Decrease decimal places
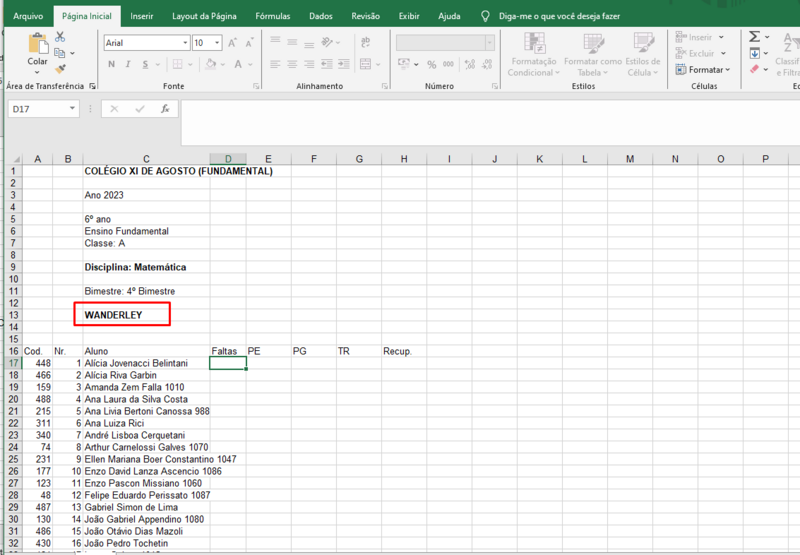Screen dimensions: 800x555 coord(487,64)
